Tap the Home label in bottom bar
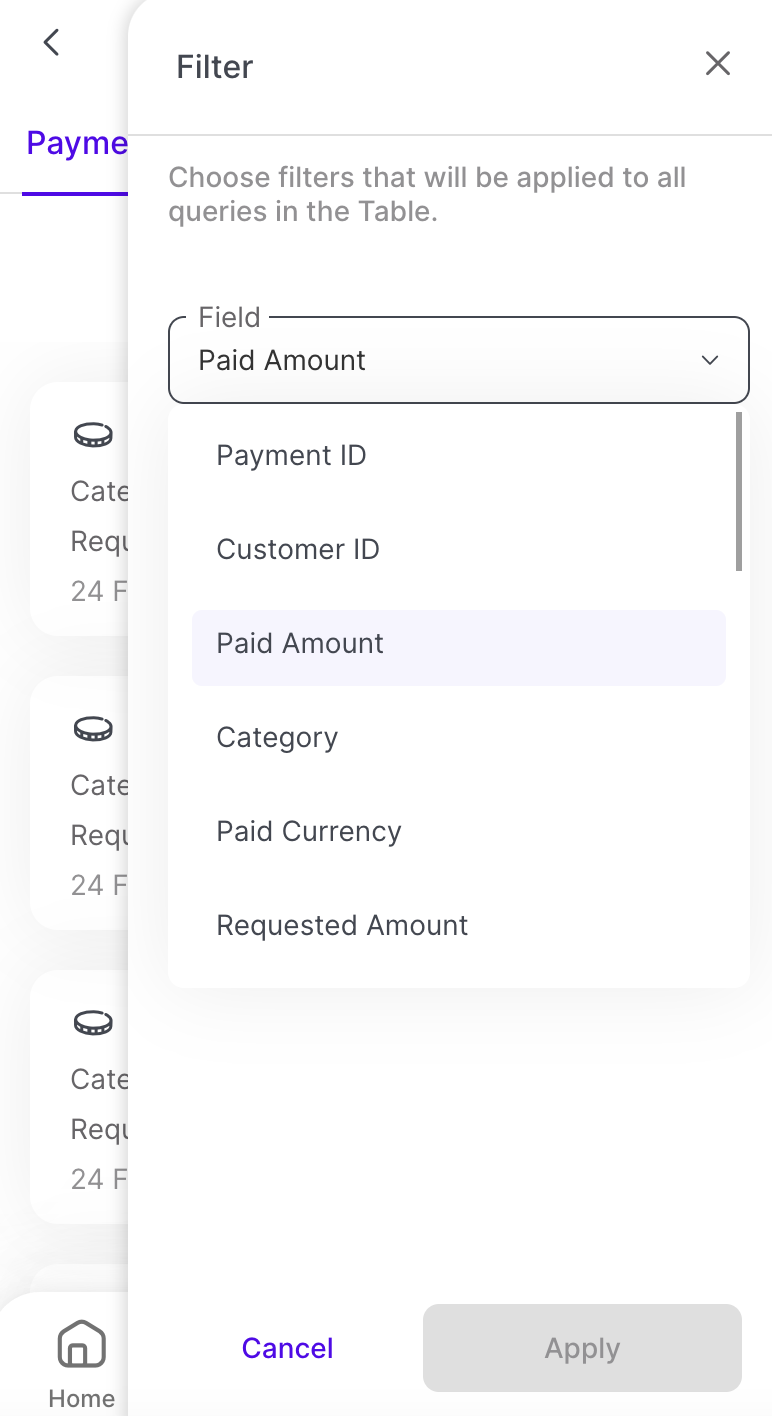This screenshot has width=772, height=1416. tap(81, 1398)
